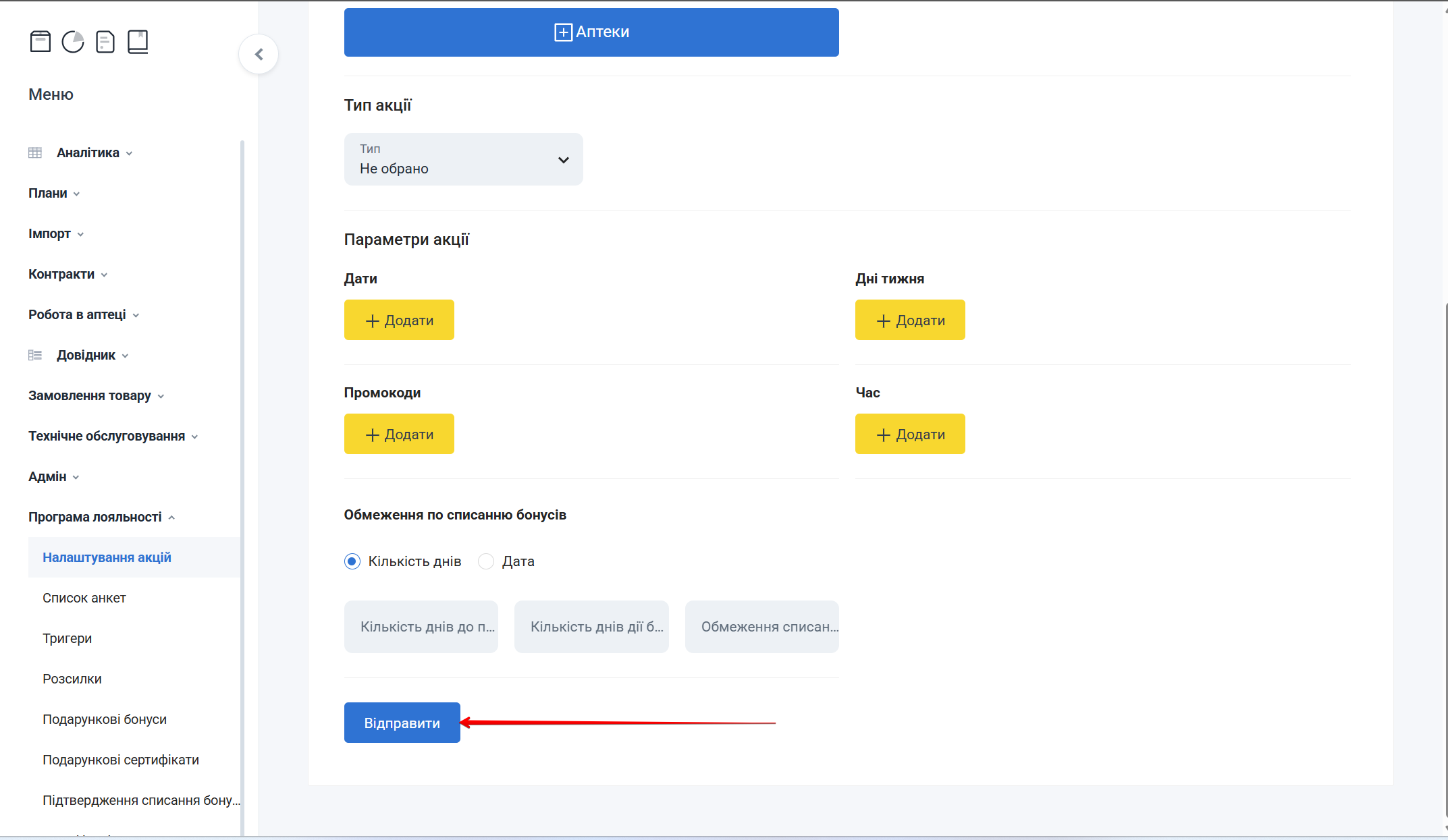The width and height of the screenshot is (1448, 840).
Task: Select the Дата radio option
Action: coord(486,561)
